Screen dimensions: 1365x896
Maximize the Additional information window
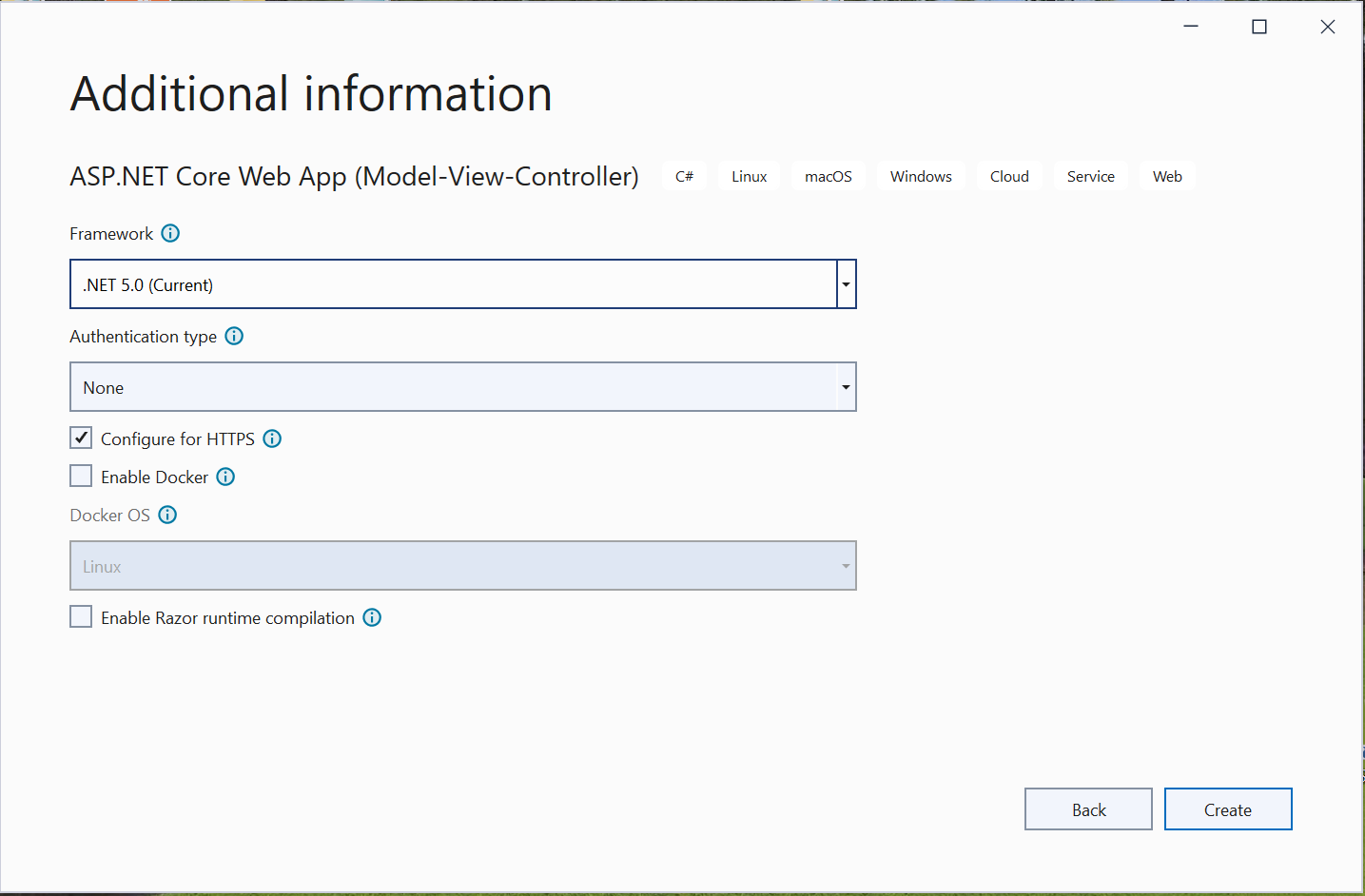1258,27
